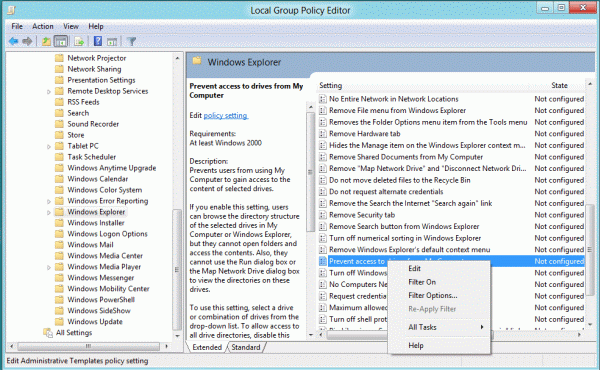Select Do not move deleted files setting
Viewport: 600px width, 370px height.
pyautogui.click(x=400, y=180)
